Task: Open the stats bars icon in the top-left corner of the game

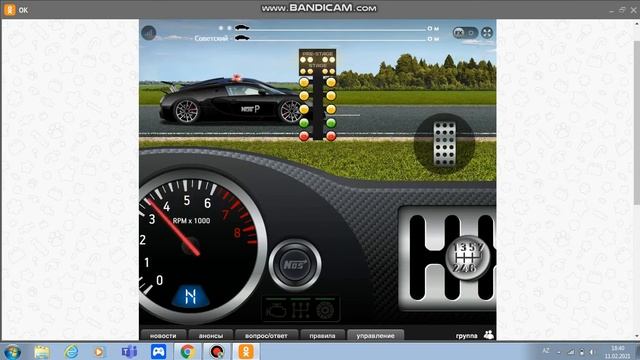Action: tap(149, 33)
